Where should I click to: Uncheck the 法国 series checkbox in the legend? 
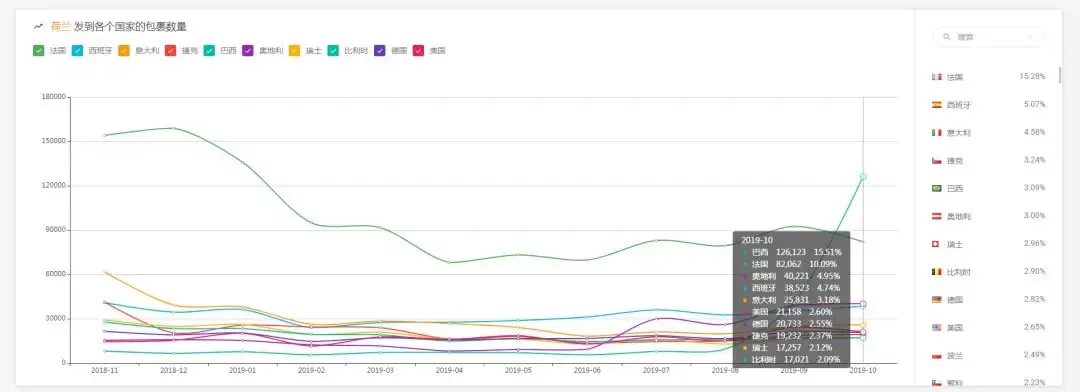pyautogui.click(x=39, y=50)
